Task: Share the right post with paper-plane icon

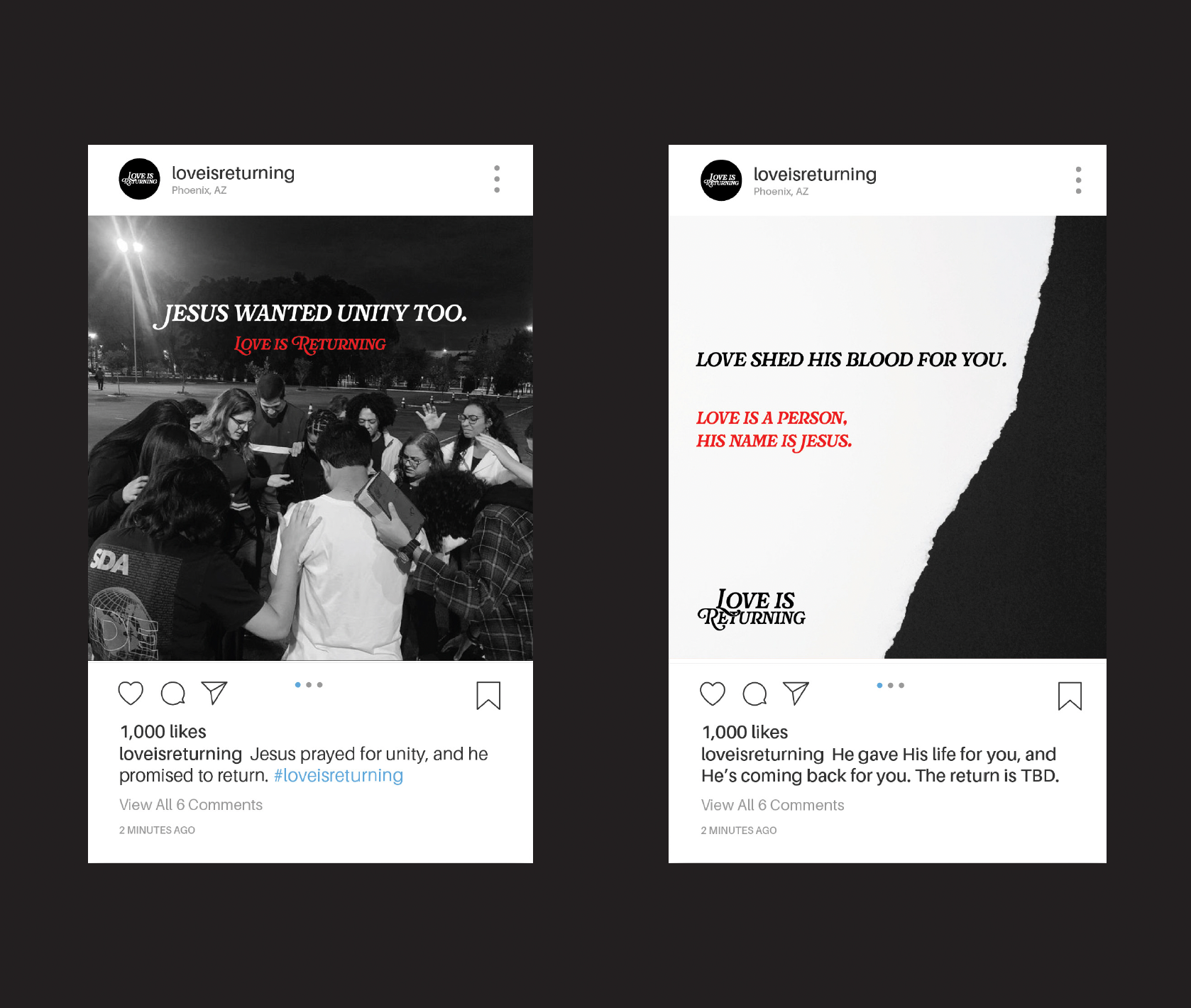Action: [796, 694]
